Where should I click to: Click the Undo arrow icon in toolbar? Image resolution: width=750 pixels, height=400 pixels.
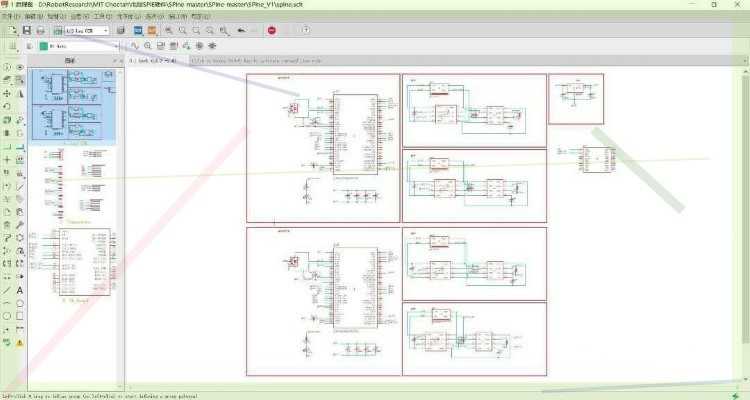tap(242, 31)
